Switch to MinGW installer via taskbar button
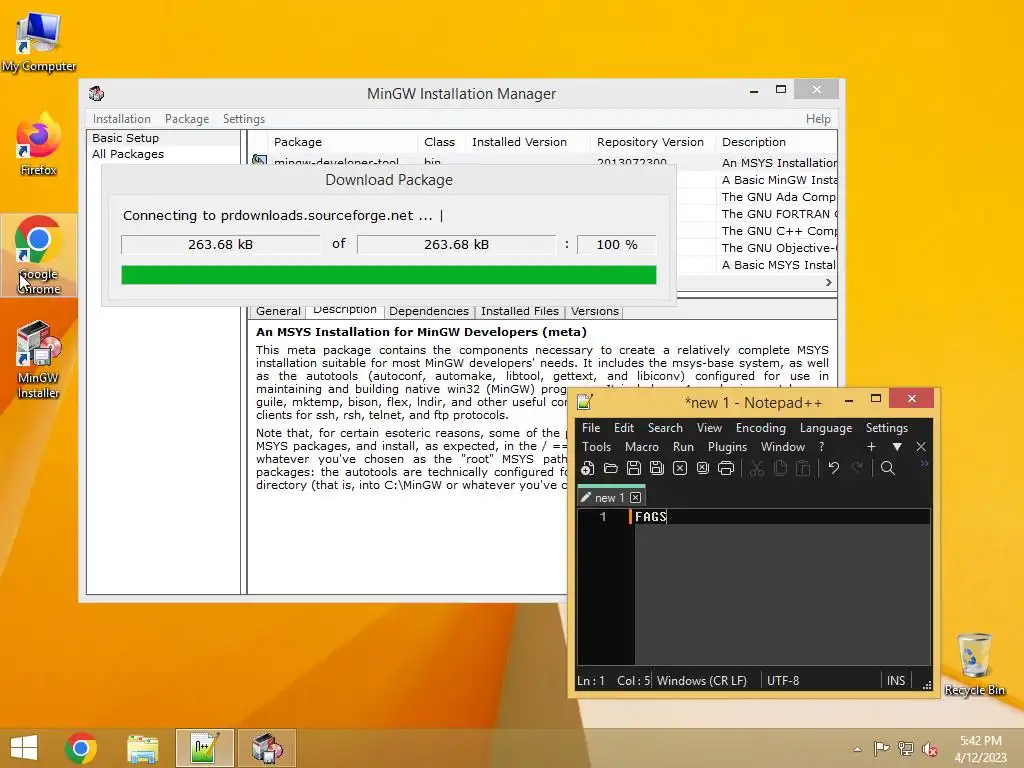The height and width of the screenshot is (768, 1024). 266,748
